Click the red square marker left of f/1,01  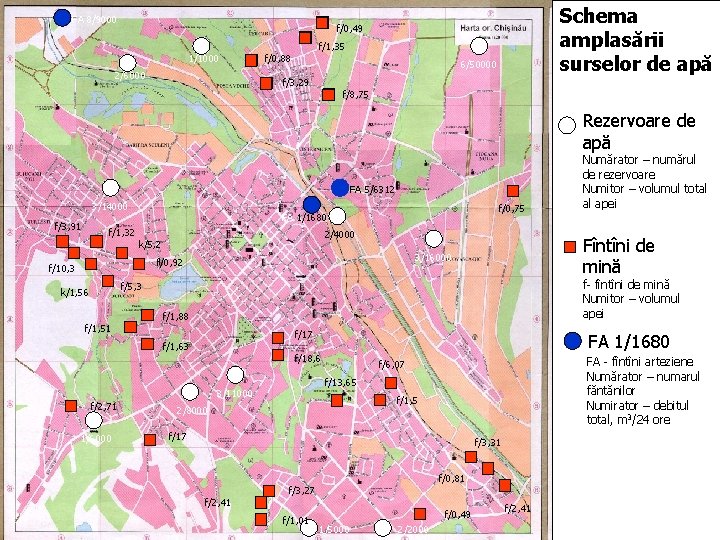pyautogui.click(x=261, y=519)
